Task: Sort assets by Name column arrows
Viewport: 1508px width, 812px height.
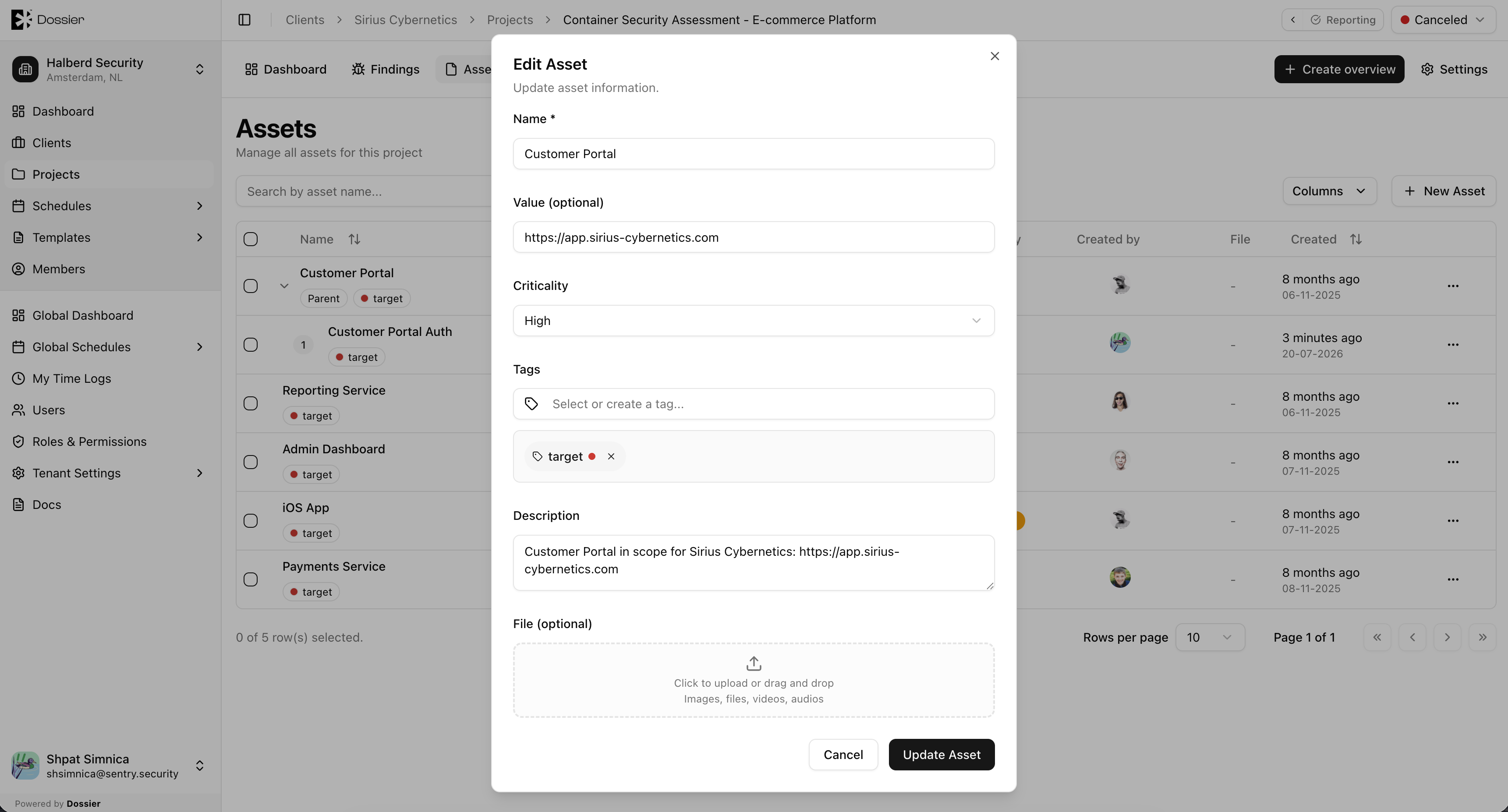Action: click(354, 239)
